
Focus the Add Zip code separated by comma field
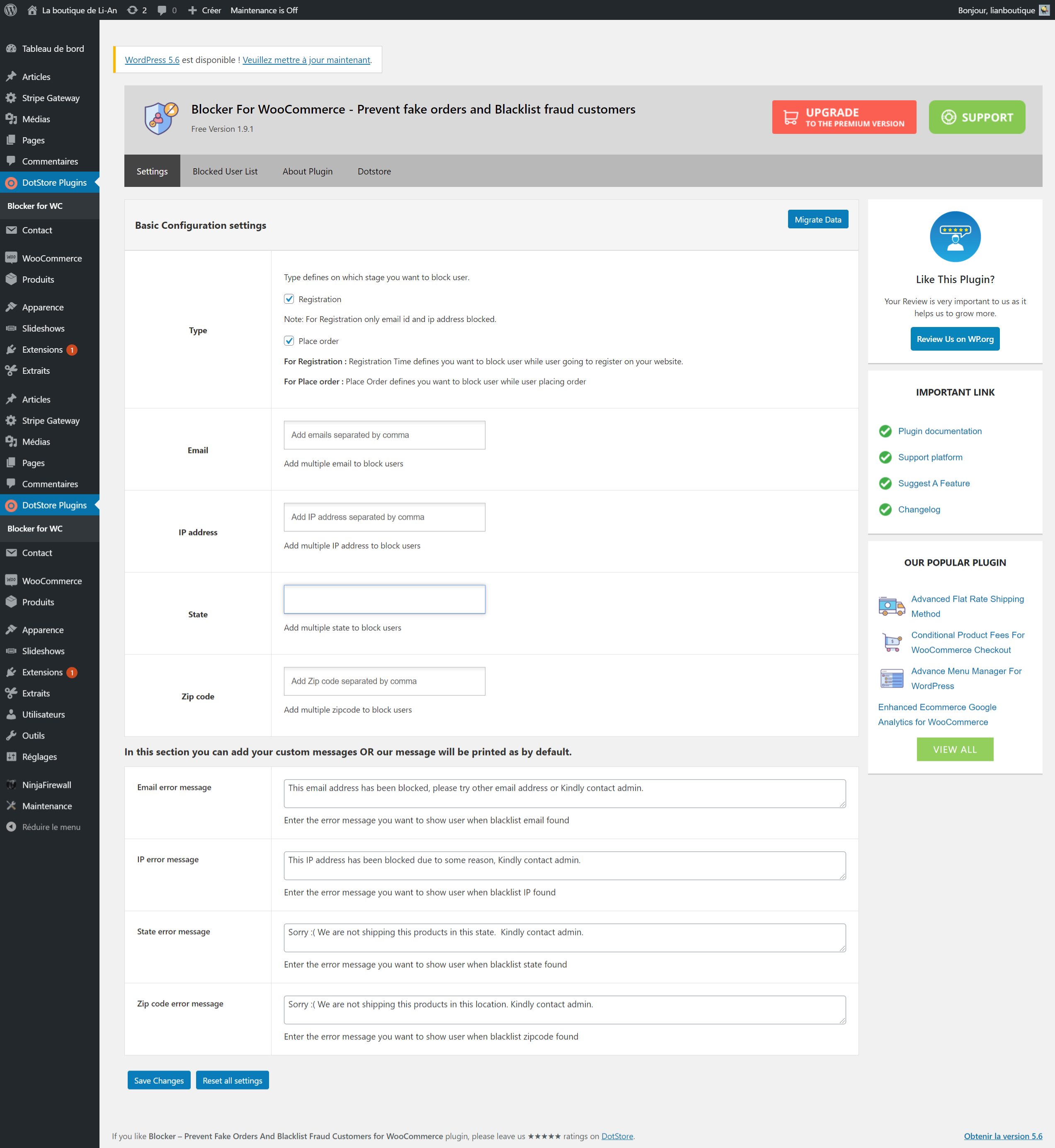pyautogui.click(x=384, y=681)
